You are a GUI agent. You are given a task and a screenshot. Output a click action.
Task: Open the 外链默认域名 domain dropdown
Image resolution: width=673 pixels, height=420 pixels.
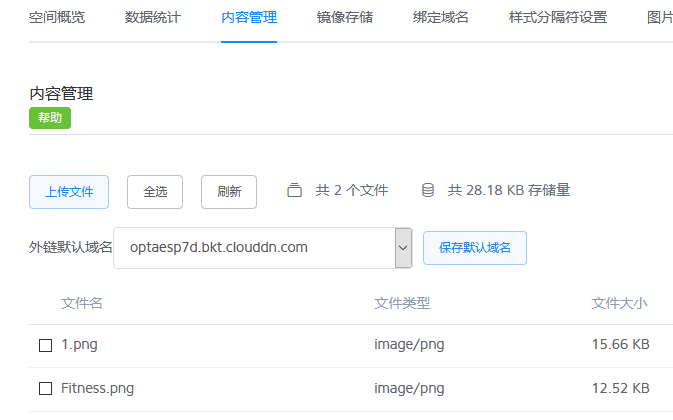click(263, 248)
